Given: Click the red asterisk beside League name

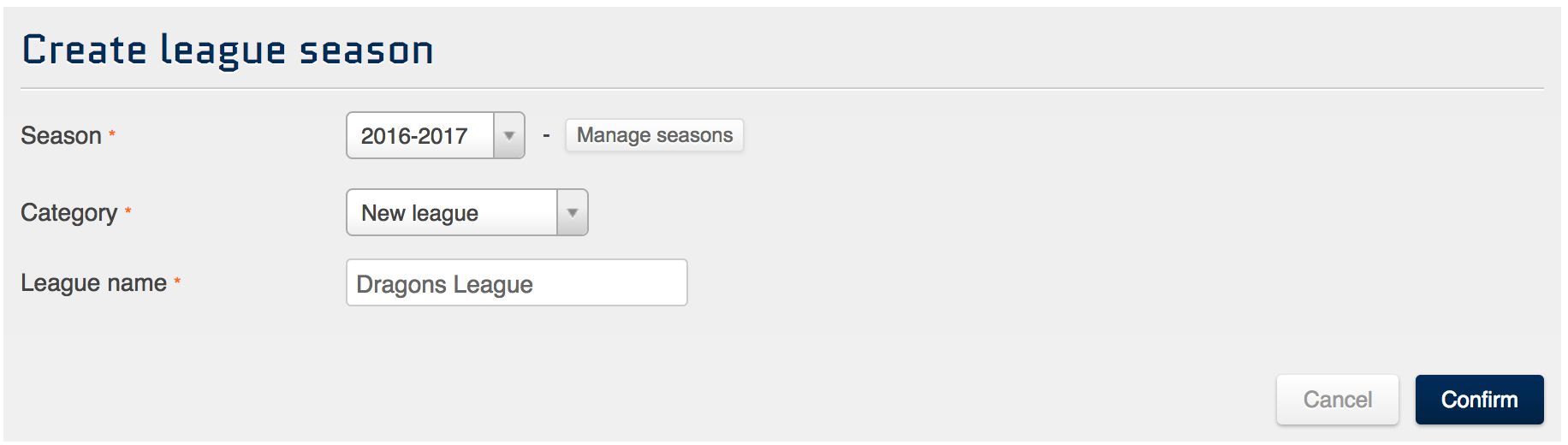Looking at the screenshot, I should tap(177, 281).
